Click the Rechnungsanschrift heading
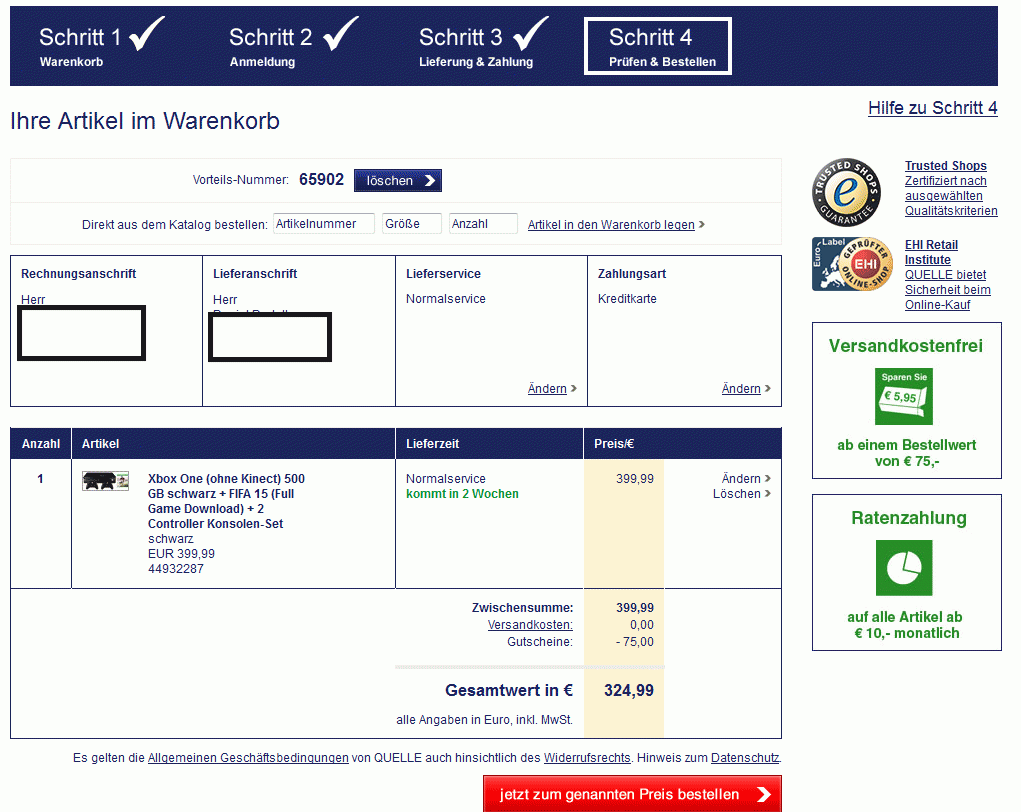This screenshot has width=1021, height=812. [78, 273]
